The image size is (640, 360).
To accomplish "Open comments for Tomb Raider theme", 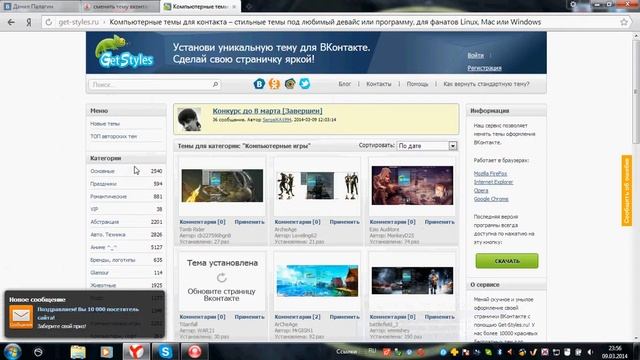I will coord(202,222).
